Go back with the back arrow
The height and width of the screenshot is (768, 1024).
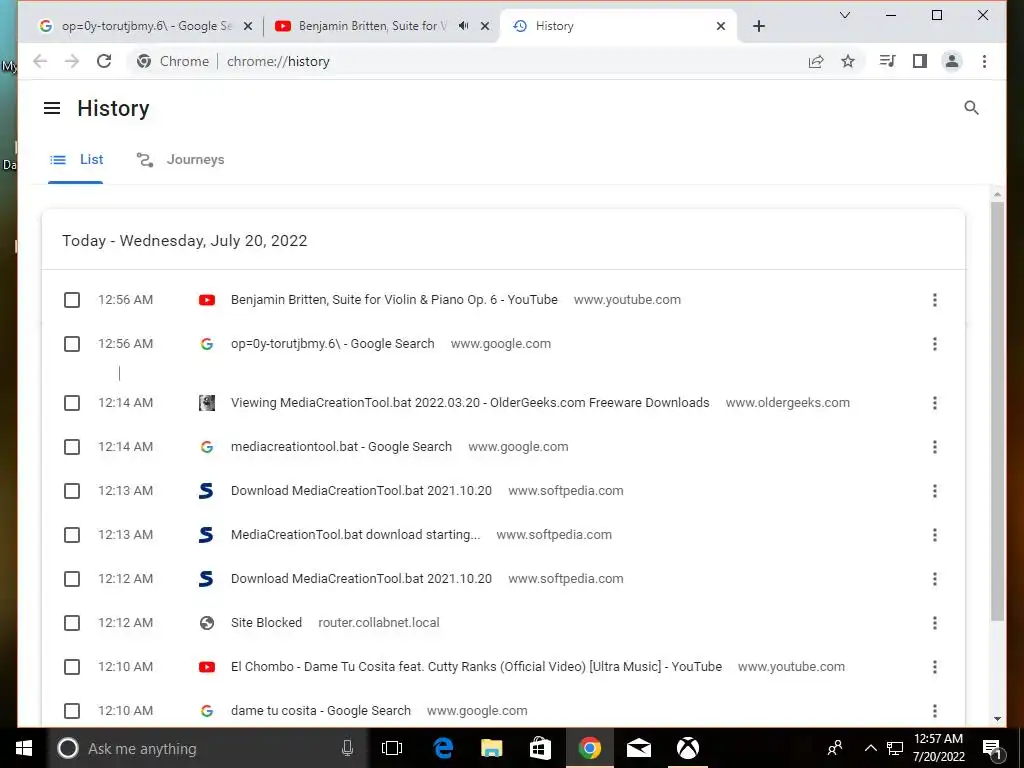pyautogui.click(x=40, y=61)
